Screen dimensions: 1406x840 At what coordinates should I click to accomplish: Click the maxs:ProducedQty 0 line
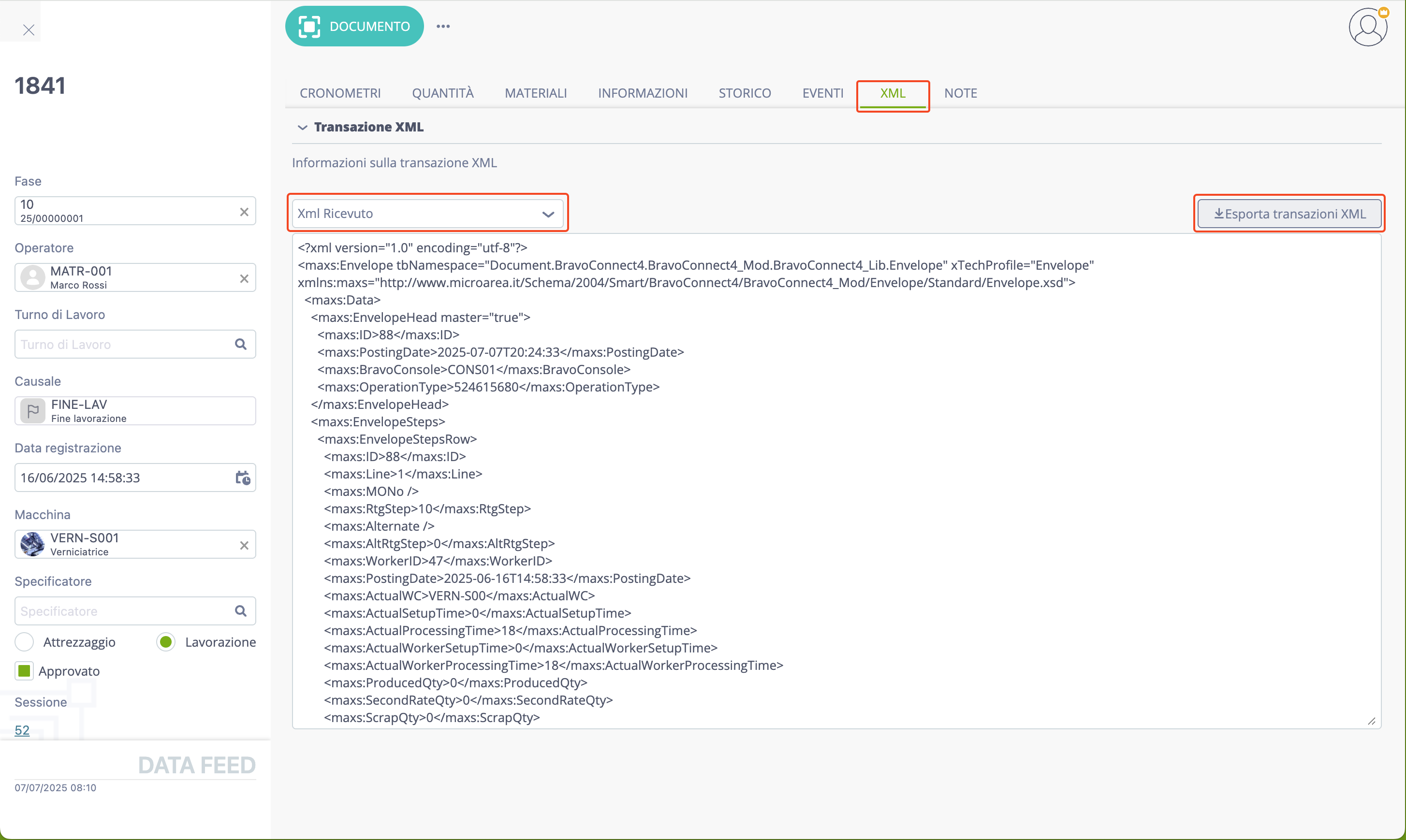(456, 682)
